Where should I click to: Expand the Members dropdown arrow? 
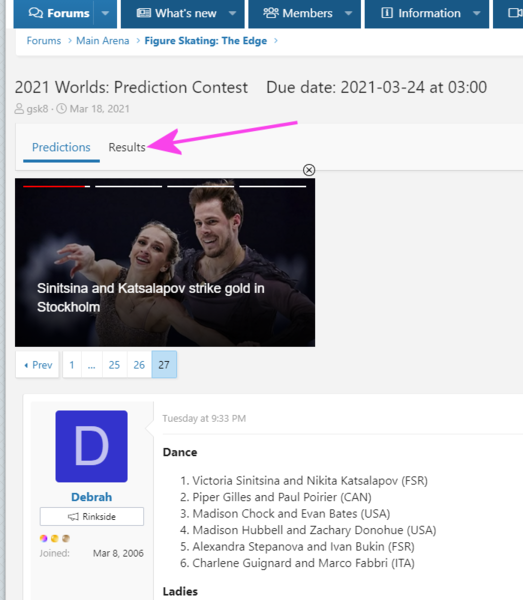pos(348,13)
